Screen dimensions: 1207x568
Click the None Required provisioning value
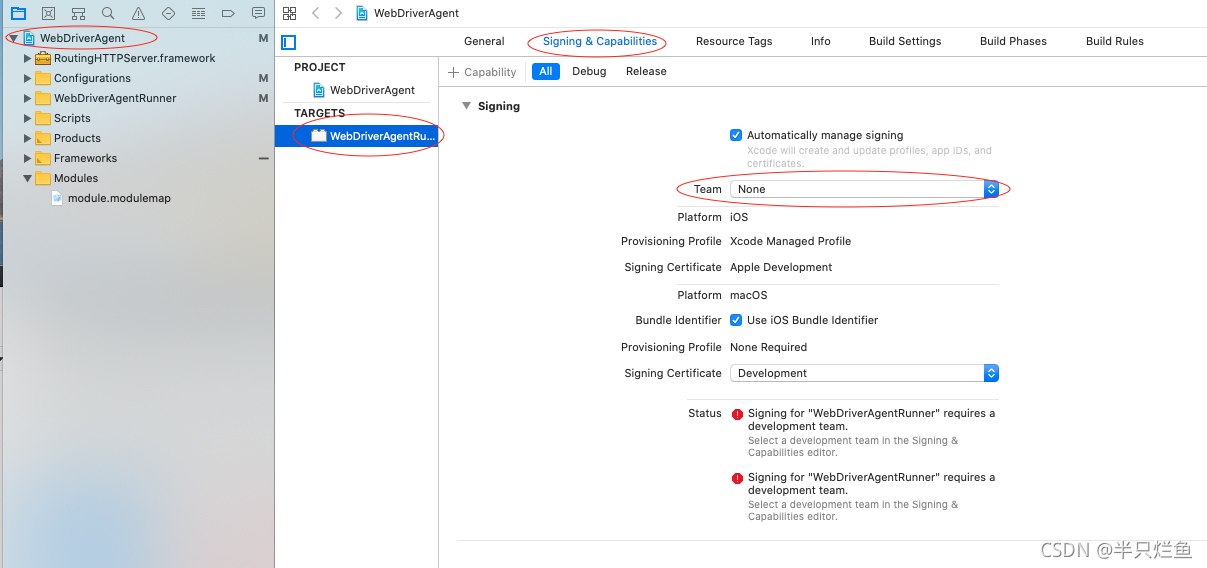point(768,347)
